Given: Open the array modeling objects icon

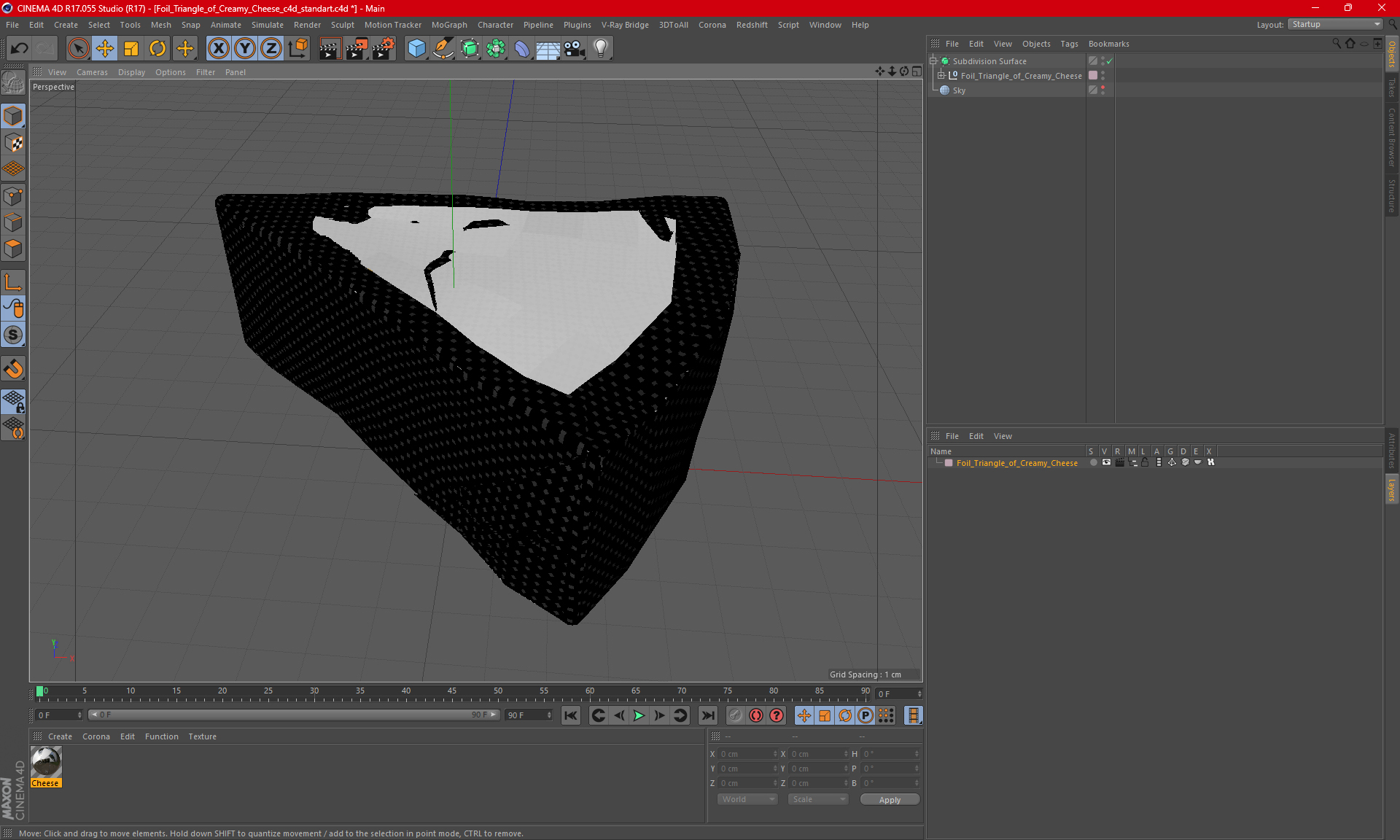Looking at the screenshot, I should tap(497, 48).
